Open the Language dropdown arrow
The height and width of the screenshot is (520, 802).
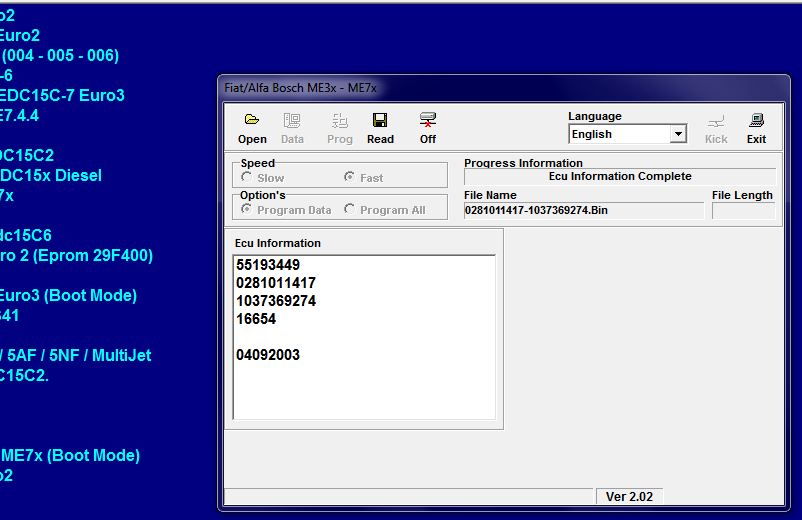(678, 134)
